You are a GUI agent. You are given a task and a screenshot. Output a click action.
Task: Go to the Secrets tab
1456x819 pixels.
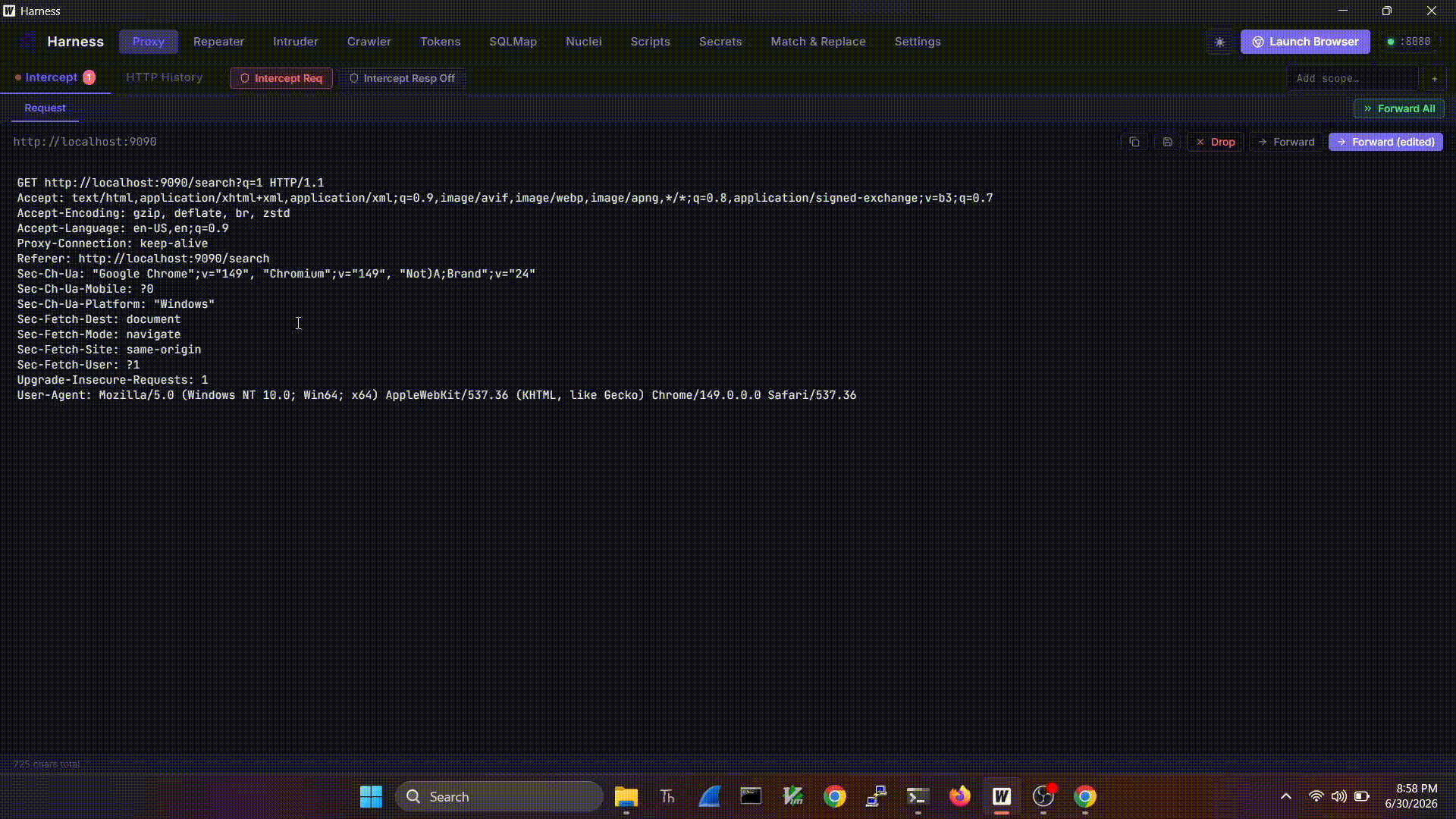(720, 42)
